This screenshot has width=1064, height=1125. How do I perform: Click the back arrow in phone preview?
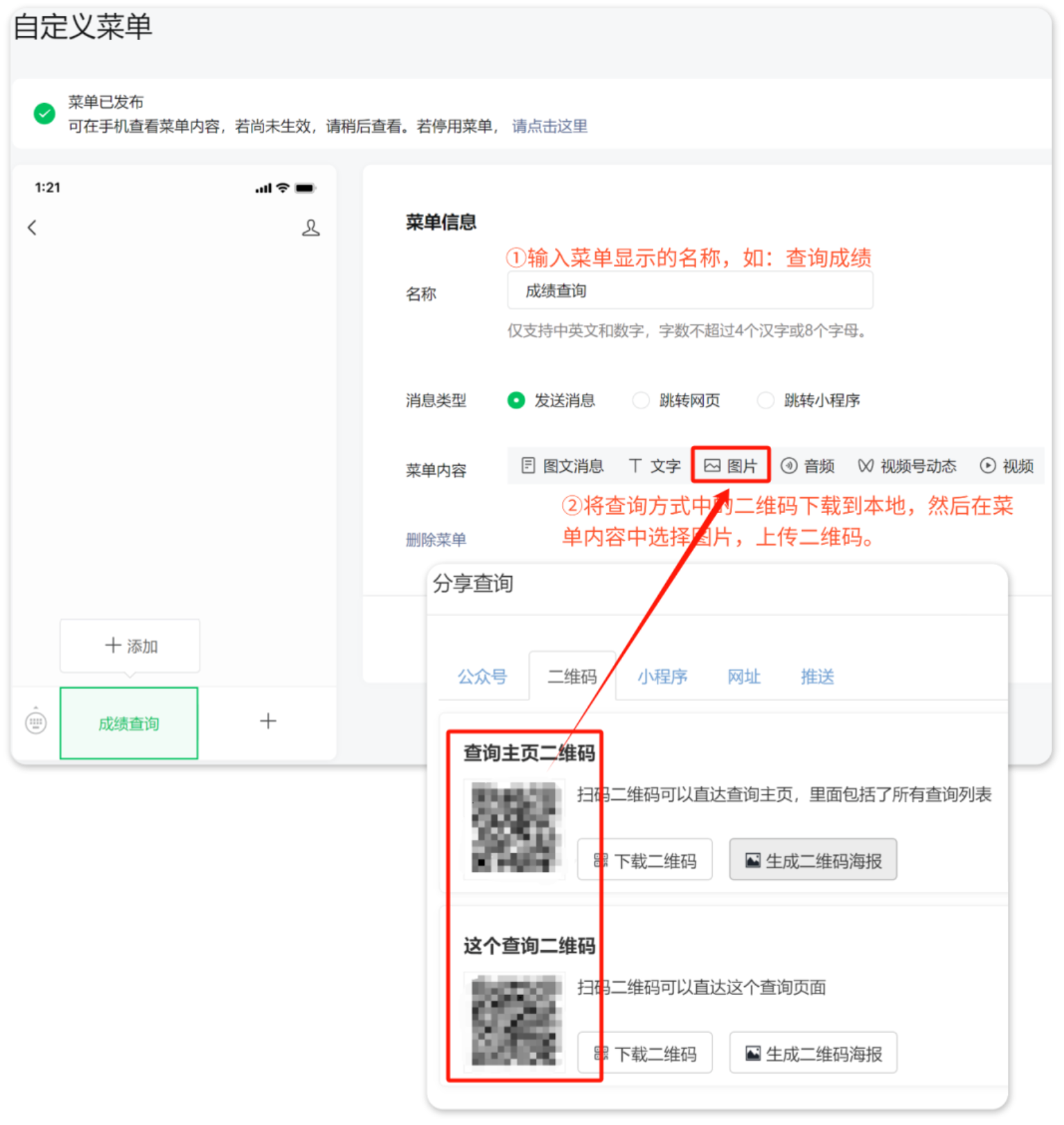pos(32,227)
